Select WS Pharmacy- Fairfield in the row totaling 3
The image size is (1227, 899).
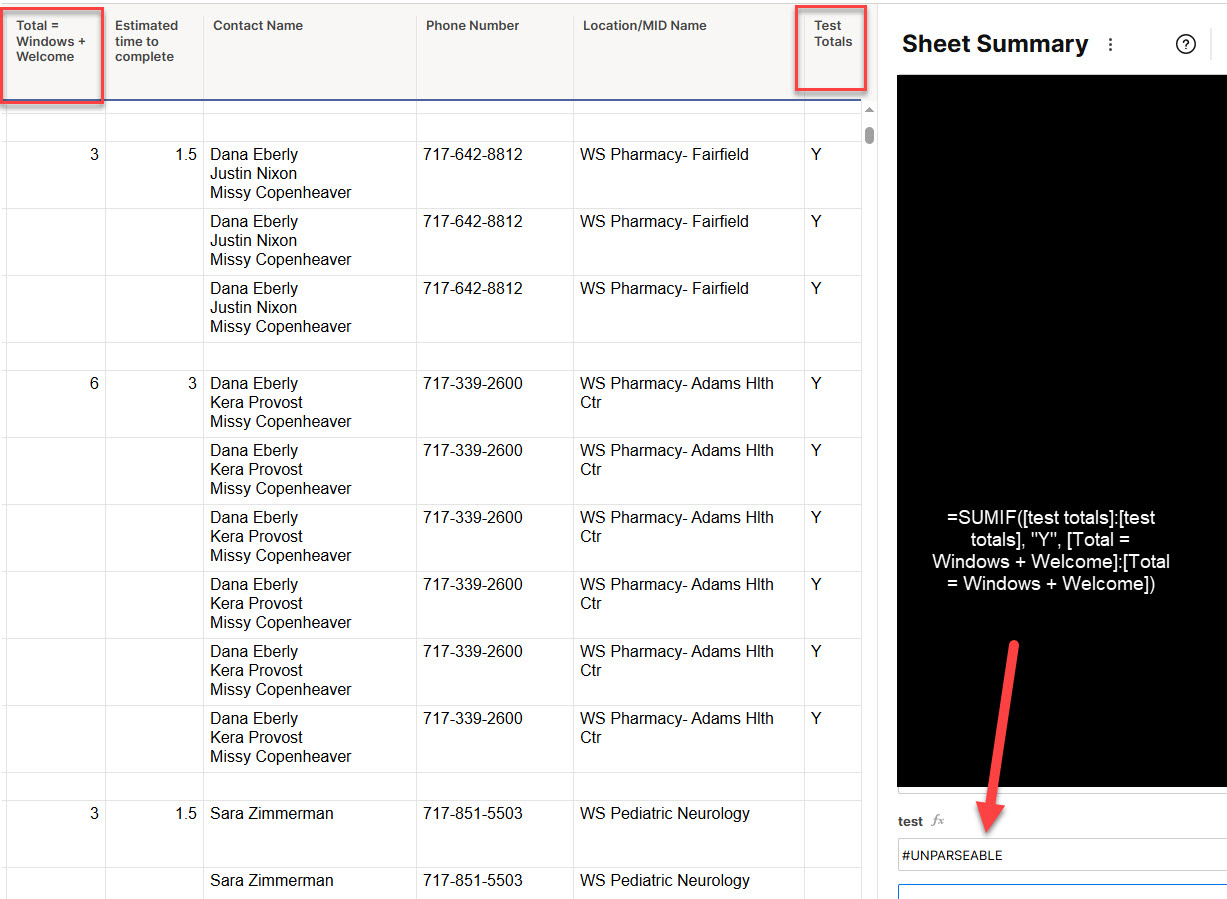(x=689, y=175)
